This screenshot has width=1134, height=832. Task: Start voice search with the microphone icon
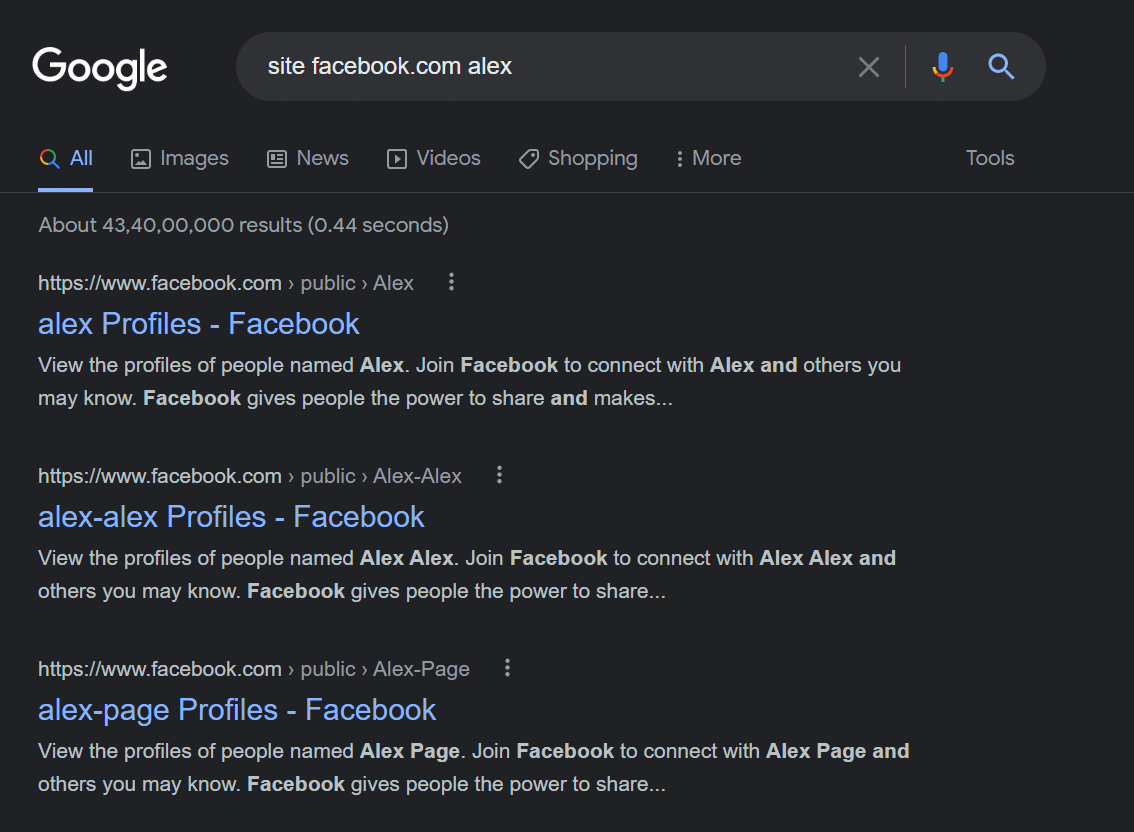(x=942, y=67)
